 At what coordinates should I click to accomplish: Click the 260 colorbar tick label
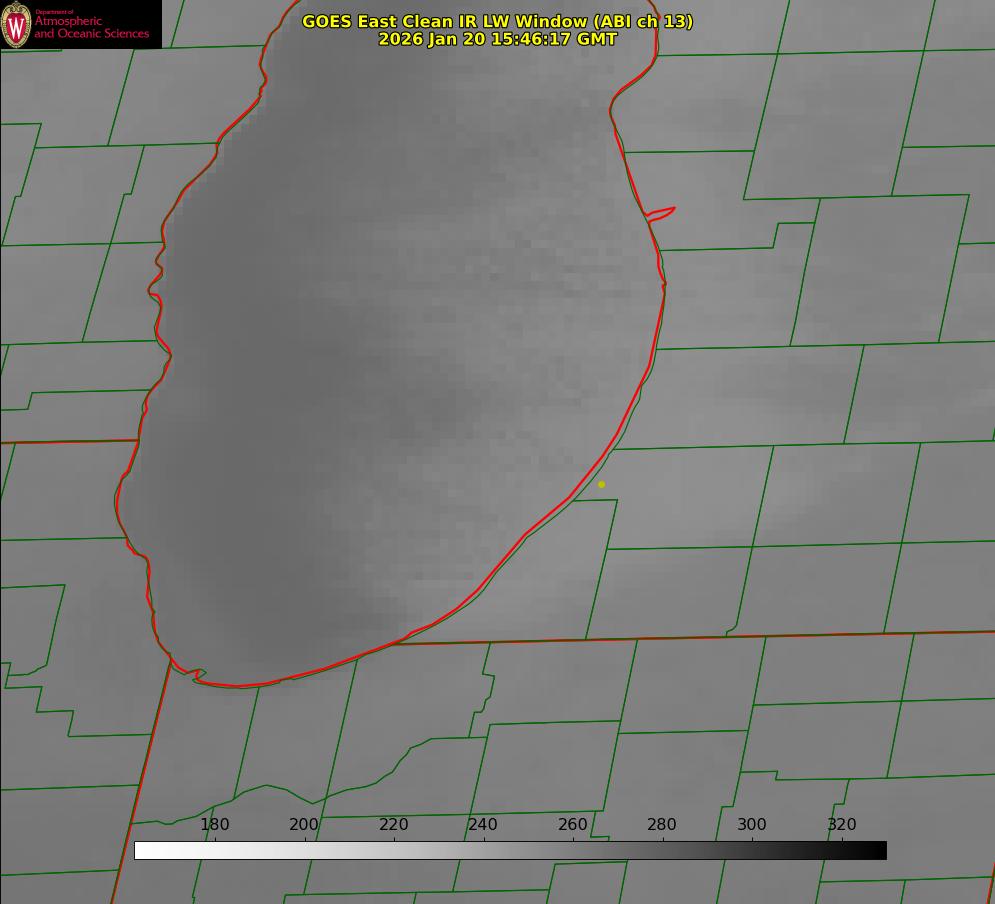[573, 824]
